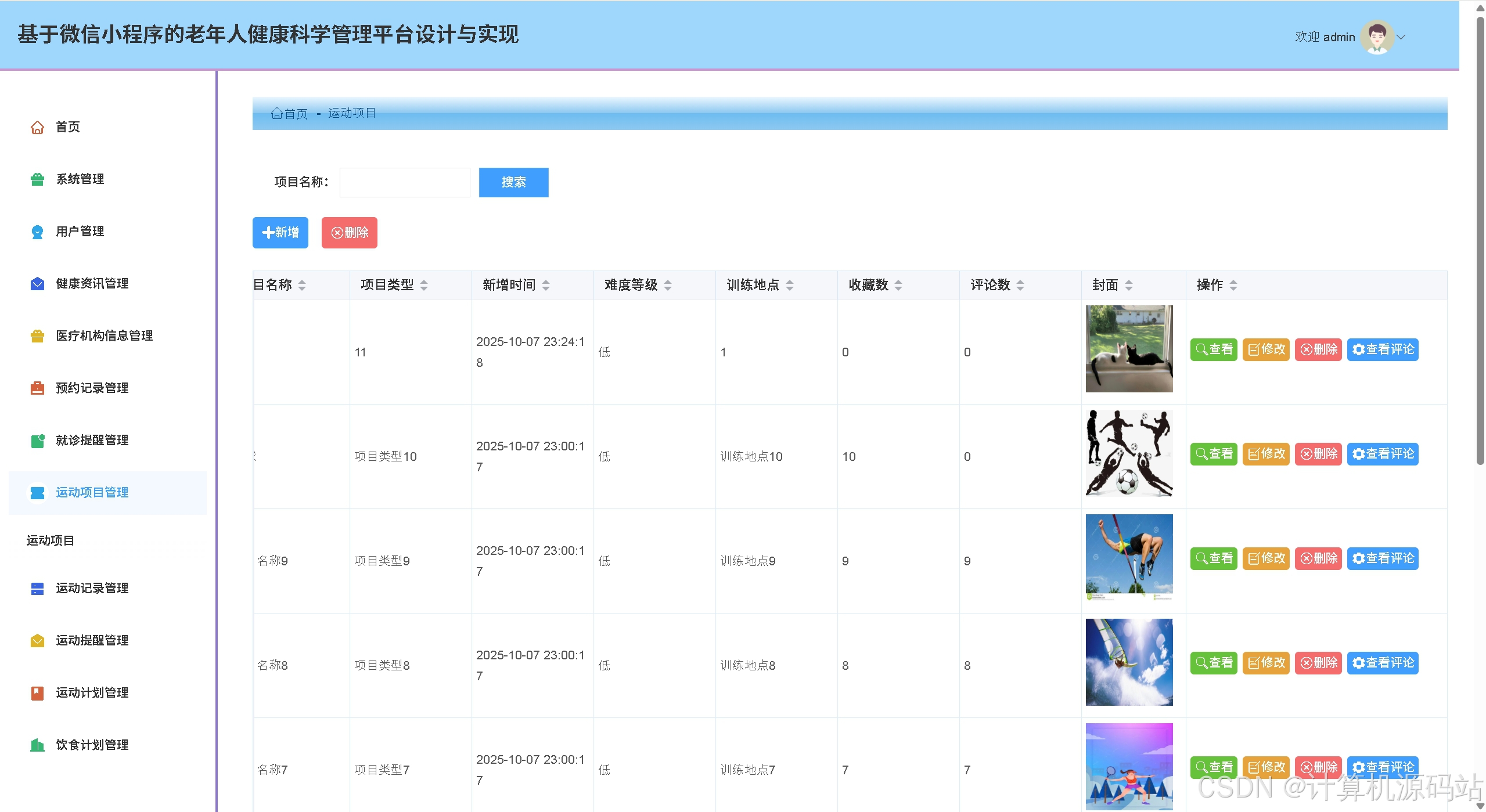
Task: Click the scrollbar up arrow
Action: tap(1480, 8)
